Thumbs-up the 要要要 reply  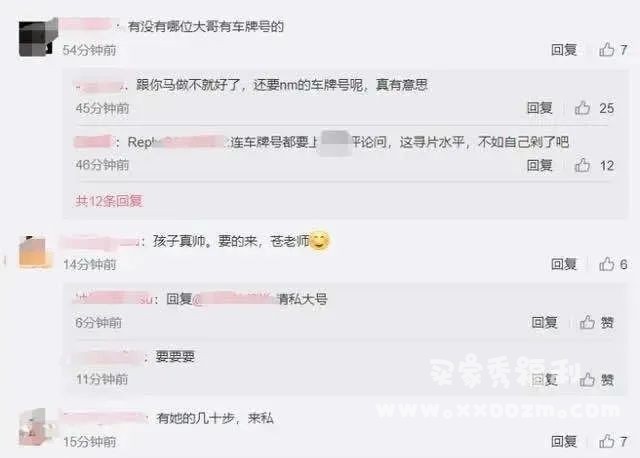(587, 380)
